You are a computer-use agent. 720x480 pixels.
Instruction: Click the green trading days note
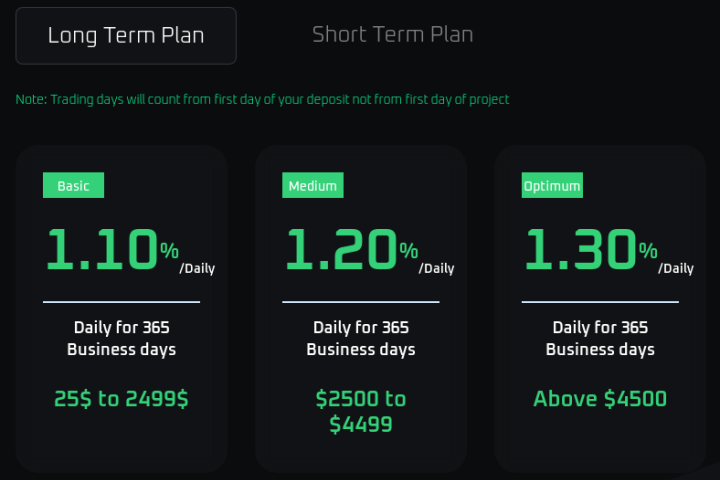[x=262, y=99]
